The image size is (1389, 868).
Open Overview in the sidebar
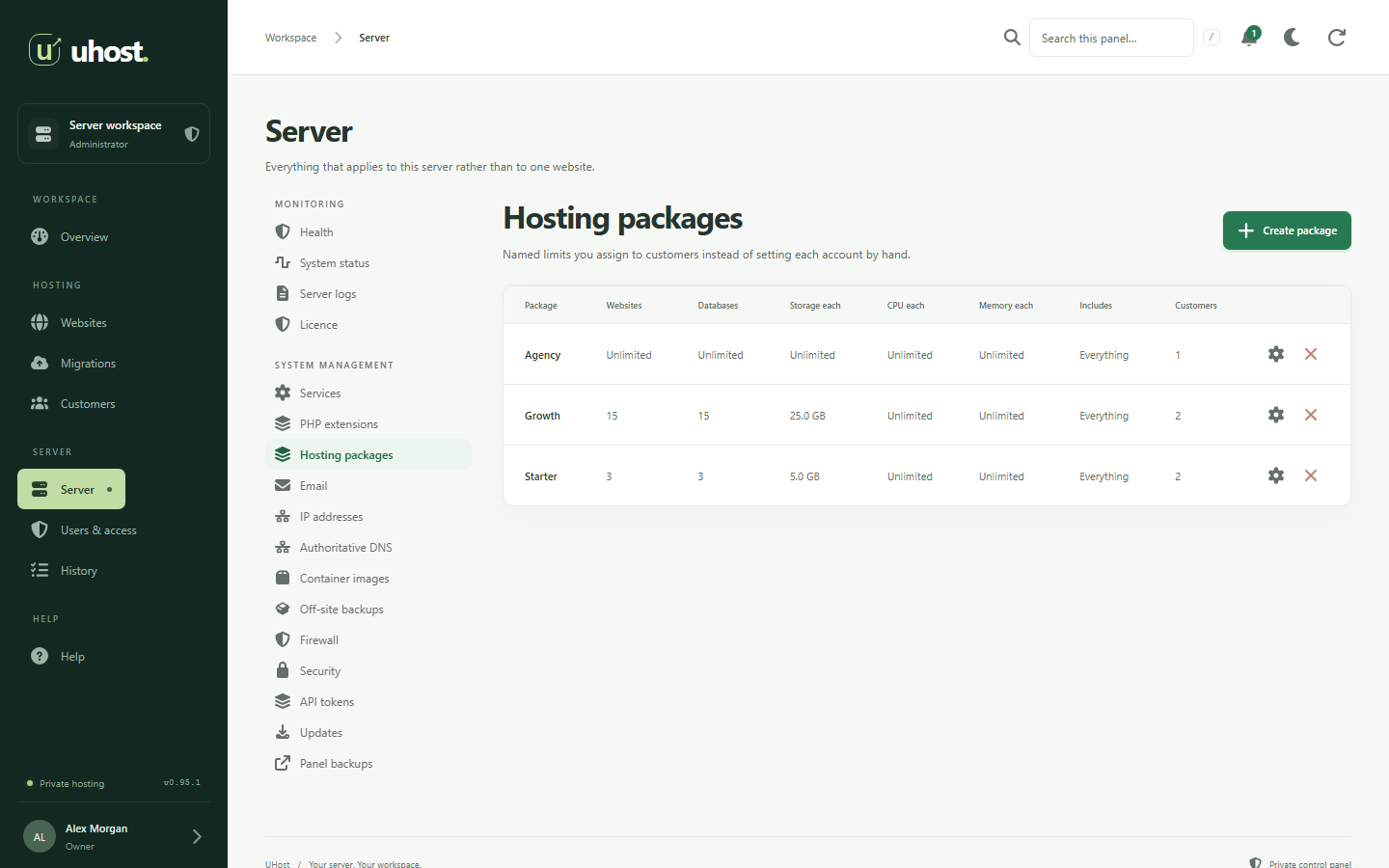[114, 237]
